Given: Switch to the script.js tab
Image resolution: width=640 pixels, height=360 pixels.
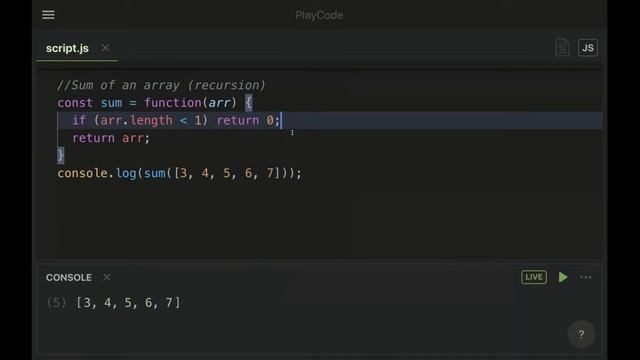Looking at the screenshot, I should (x=67, y=48).
